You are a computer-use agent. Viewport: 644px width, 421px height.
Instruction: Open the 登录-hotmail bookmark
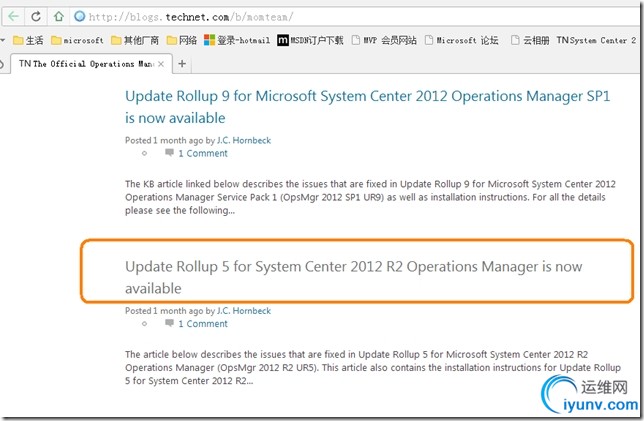click(237, 40)
